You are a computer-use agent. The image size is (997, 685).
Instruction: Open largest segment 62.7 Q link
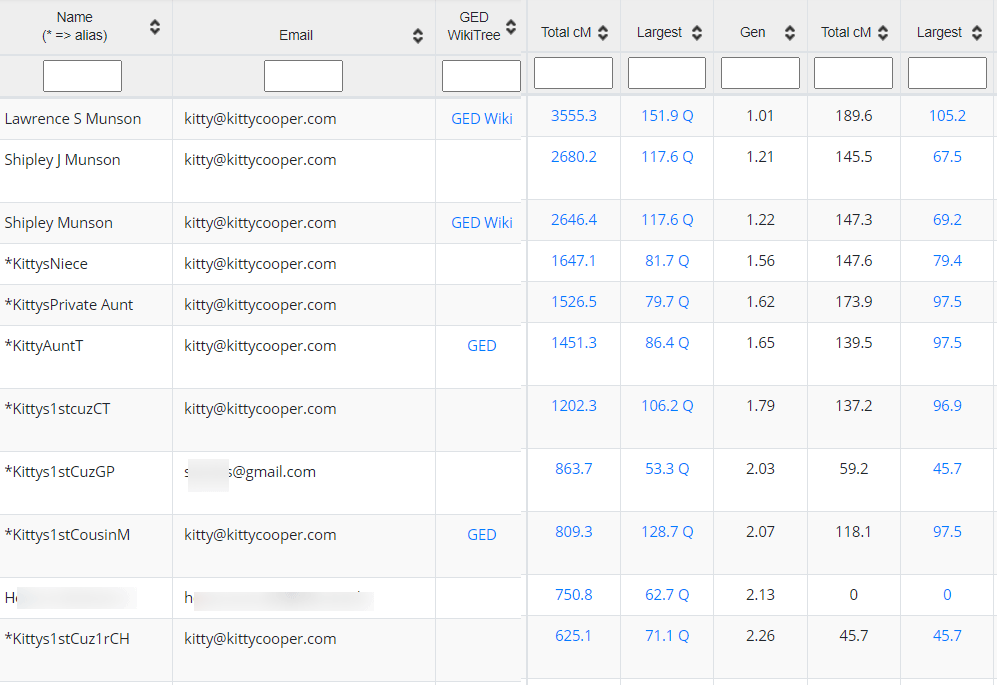click(x=667, y=595)
